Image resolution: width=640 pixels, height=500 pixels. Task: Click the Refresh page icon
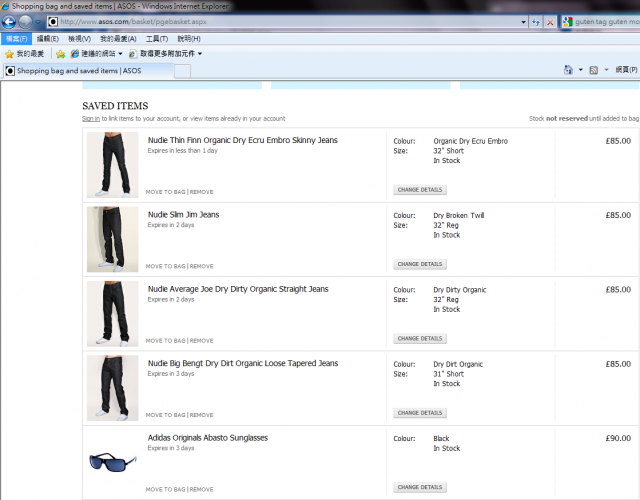536,22
